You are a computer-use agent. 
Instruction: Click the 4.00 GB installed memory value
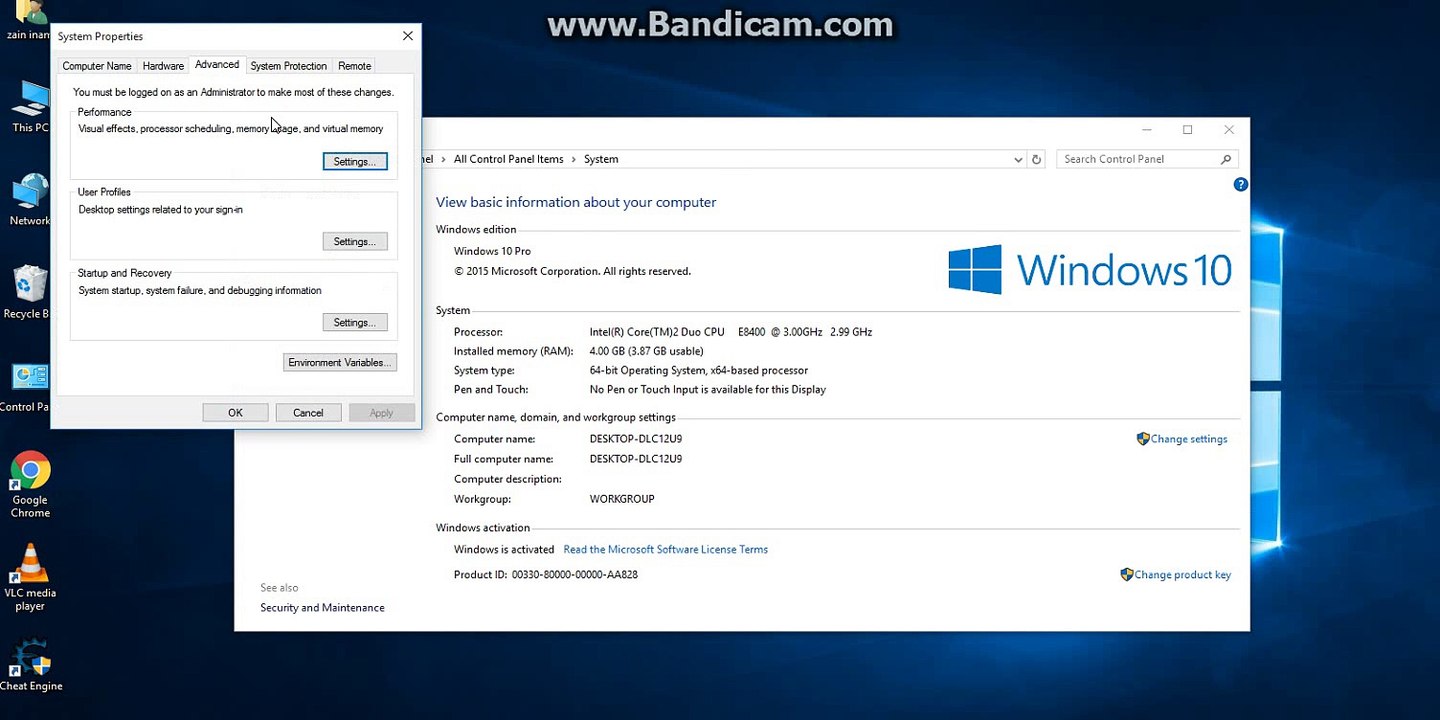tap(647, 351)
